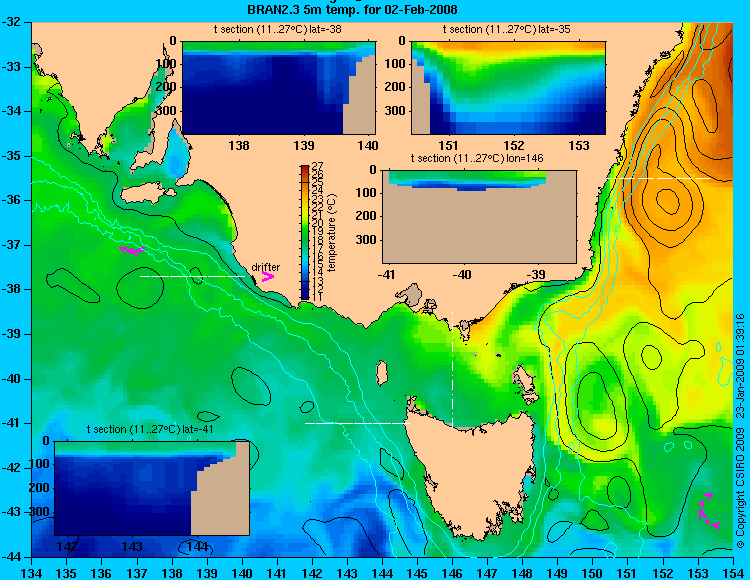Click the '140' tick under the lat=-38 section

[369, 145]
